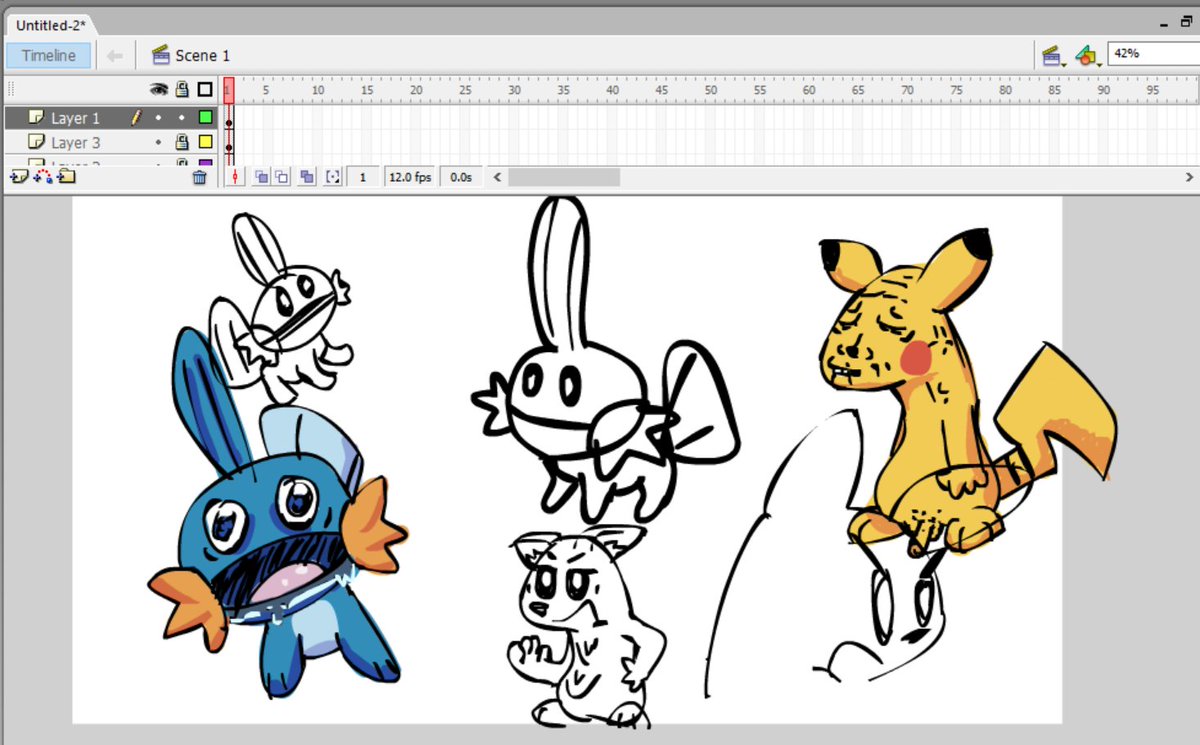Toggle the Onion Skin Outlines button

(x=282, y=177)
